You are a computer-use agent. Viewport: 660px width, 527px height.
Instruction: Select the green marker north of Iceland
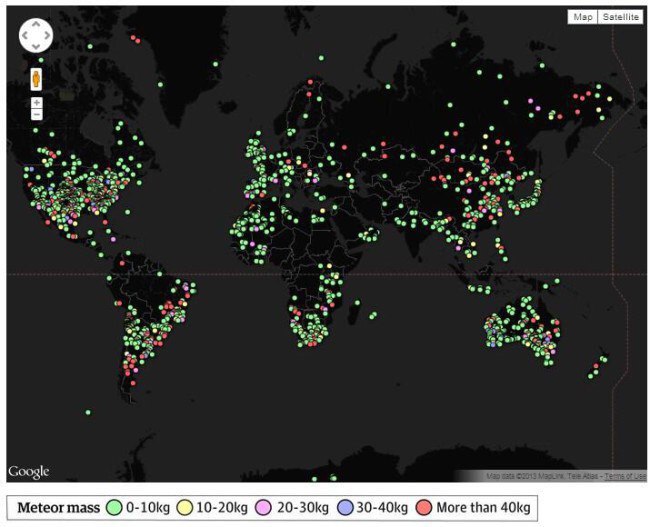click(x=216, y=64)
